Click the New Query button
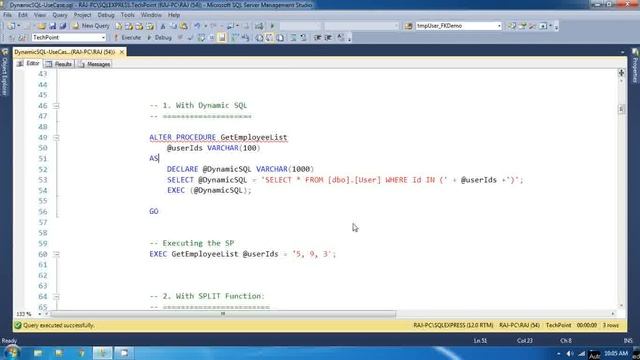The image size is (640, 360). 91,26
